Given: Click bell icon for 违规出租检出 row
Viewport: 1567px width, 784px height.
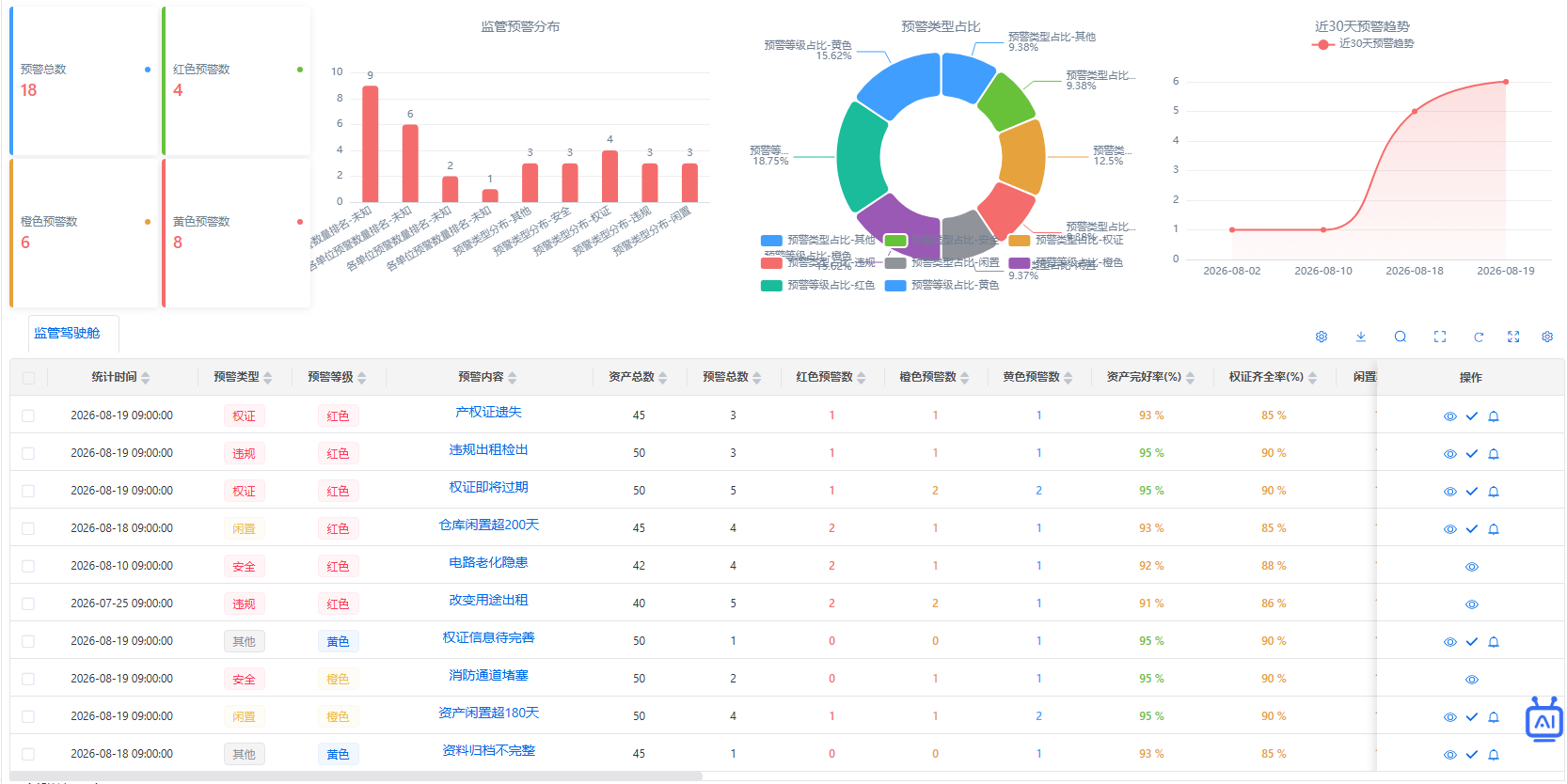Looking at the screenshot, I should click(x=1494, y=454).
